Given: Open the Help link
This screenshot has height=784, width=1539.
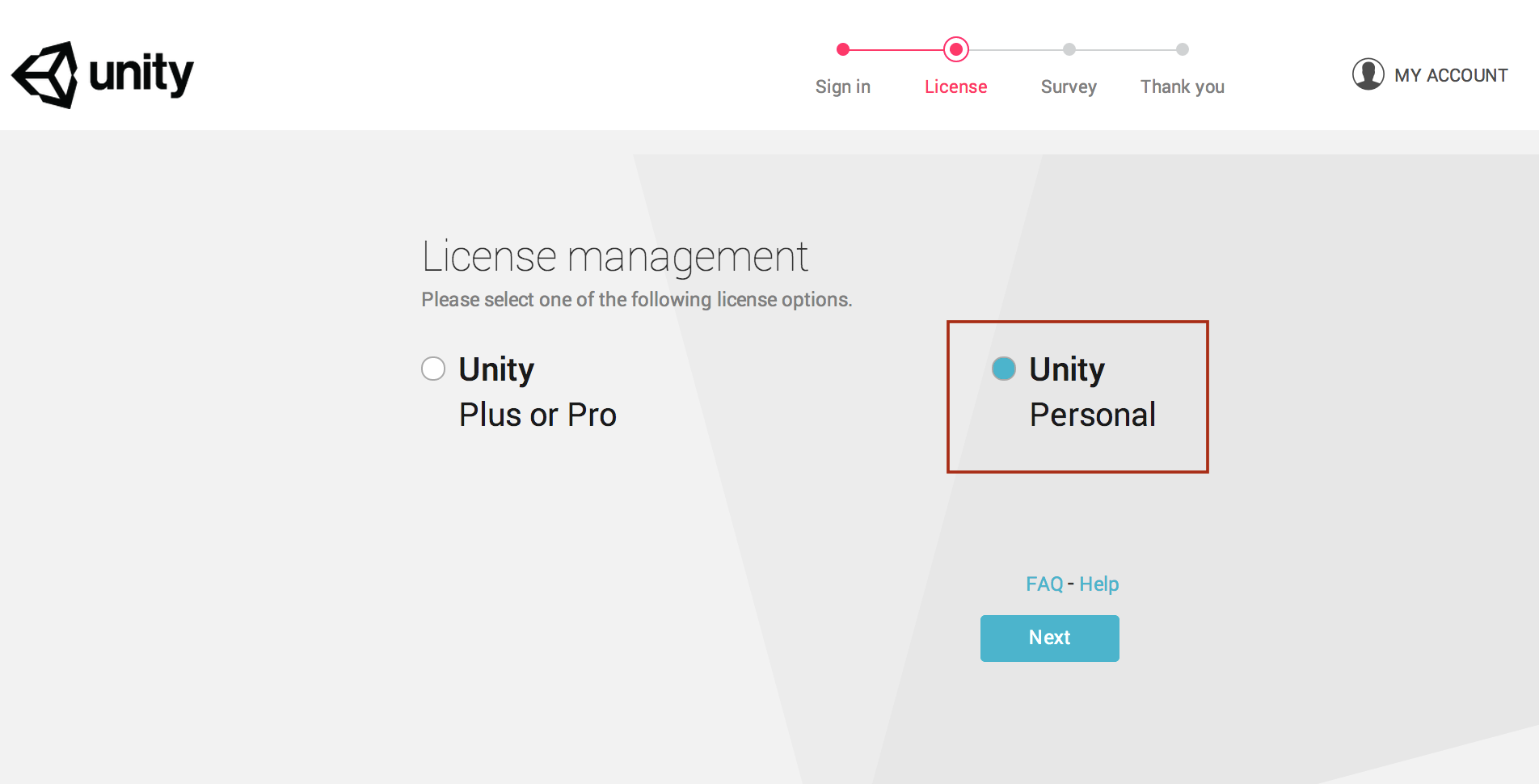Looking at the screenshot, I should [1098, 584].
